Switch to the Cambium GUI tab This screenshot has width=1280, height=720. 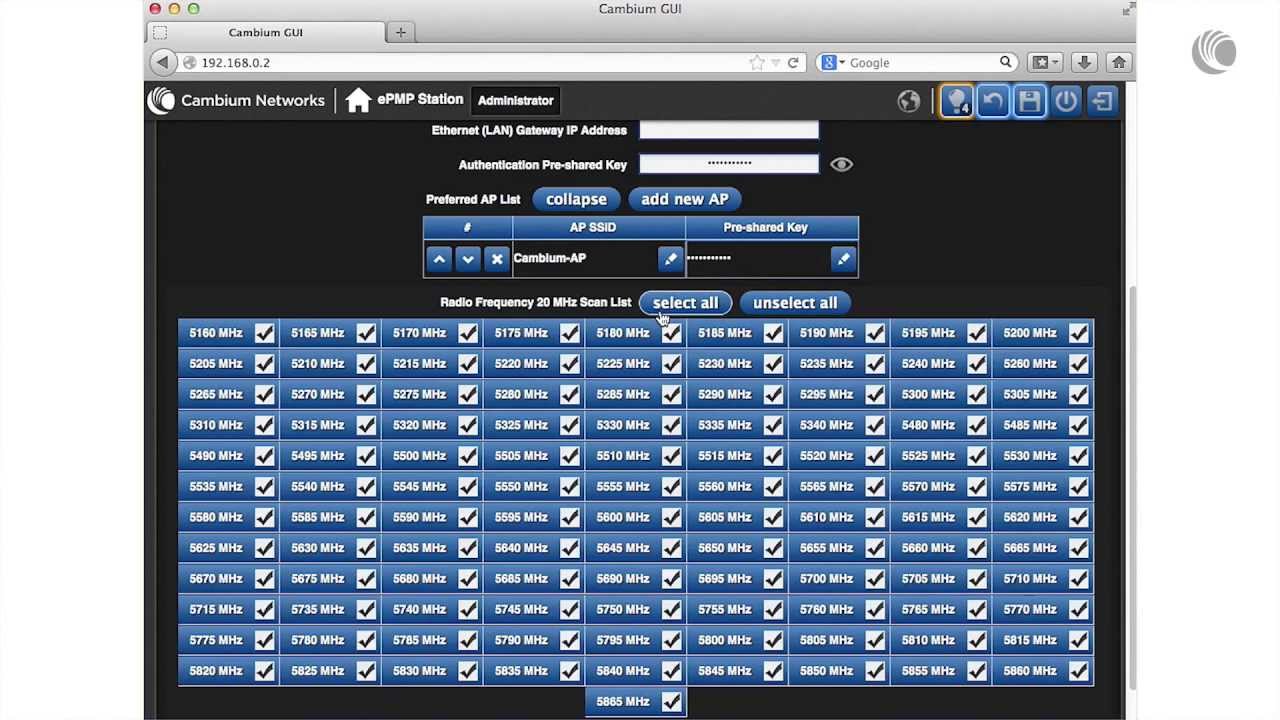point(265,32)
